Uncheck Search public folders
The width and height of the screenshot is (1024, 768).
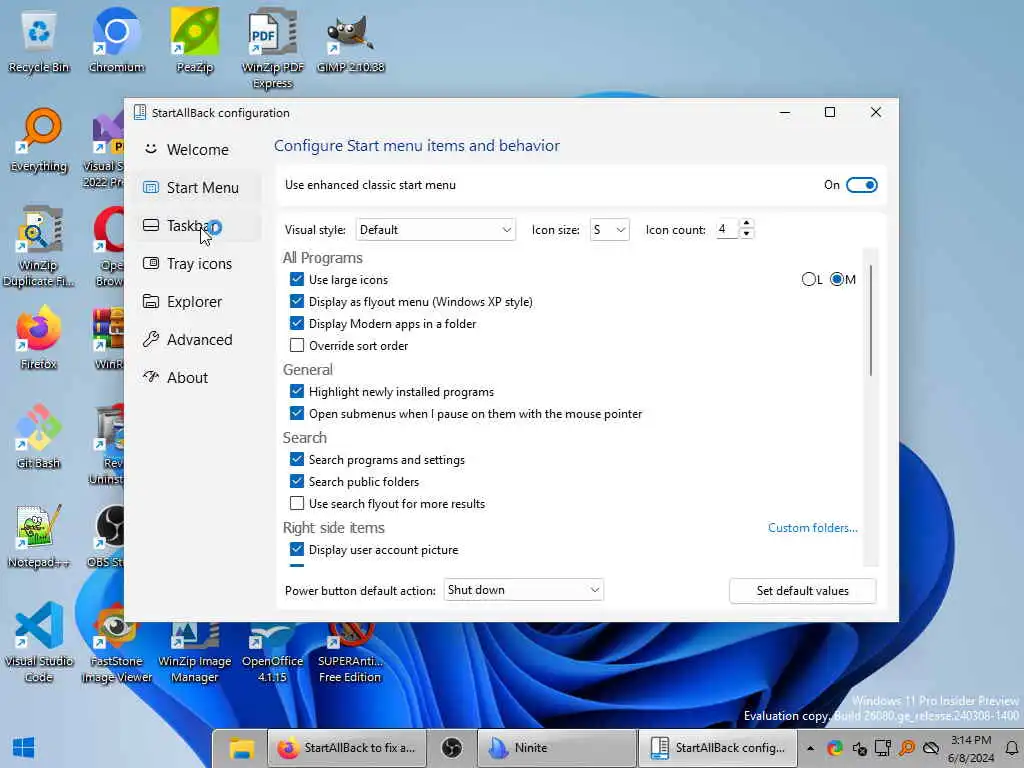tap(296, 481)
